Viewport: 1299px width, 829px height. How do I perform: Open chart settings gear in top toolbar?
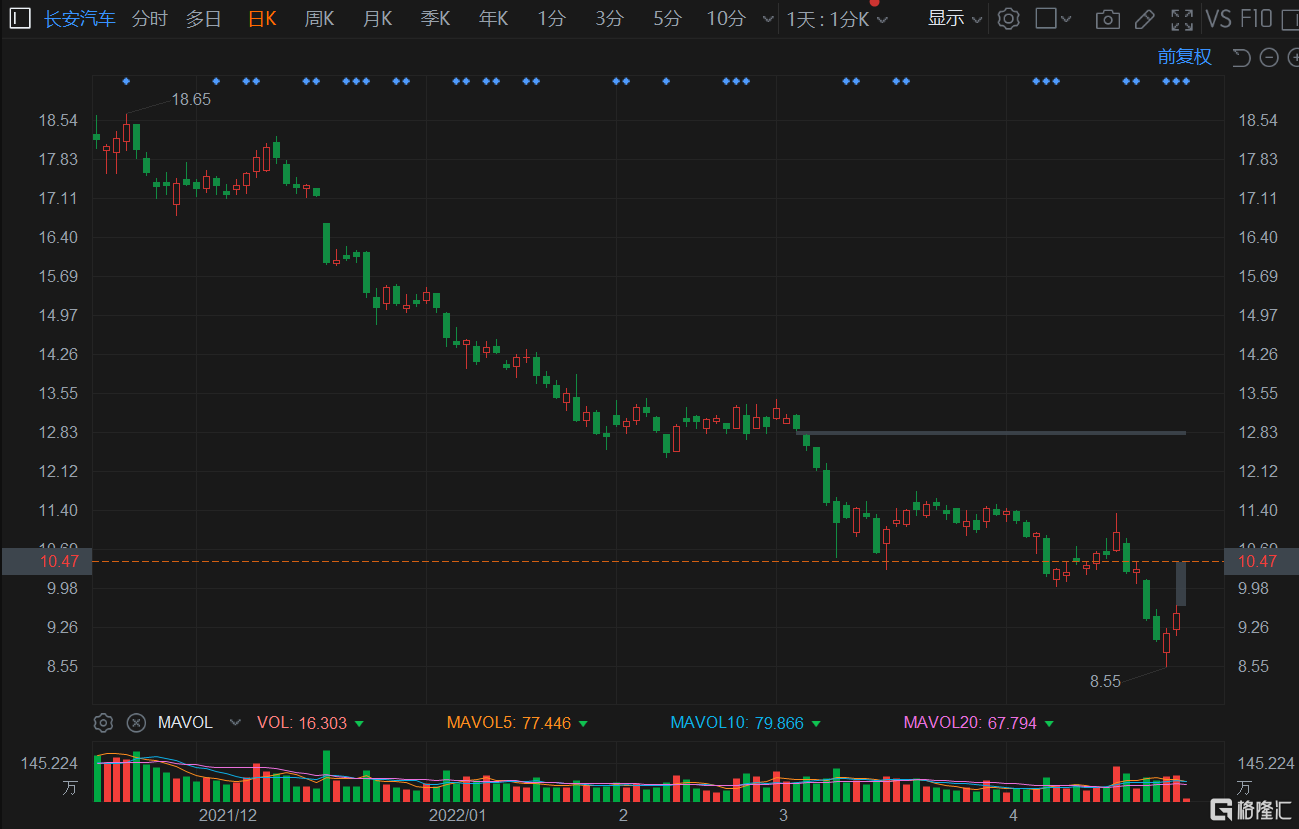[1009, 18]
